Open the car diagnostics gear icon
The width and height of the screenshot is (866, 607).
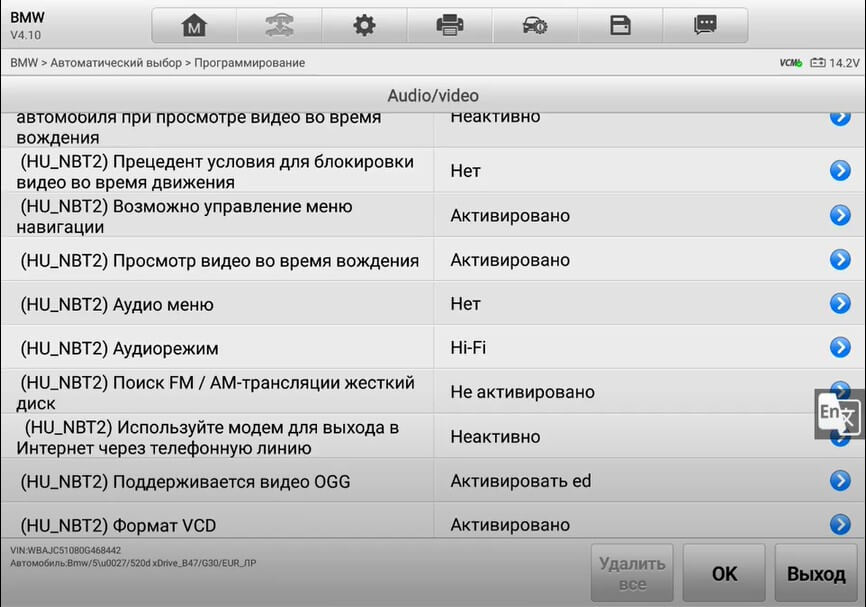point(535,25)
